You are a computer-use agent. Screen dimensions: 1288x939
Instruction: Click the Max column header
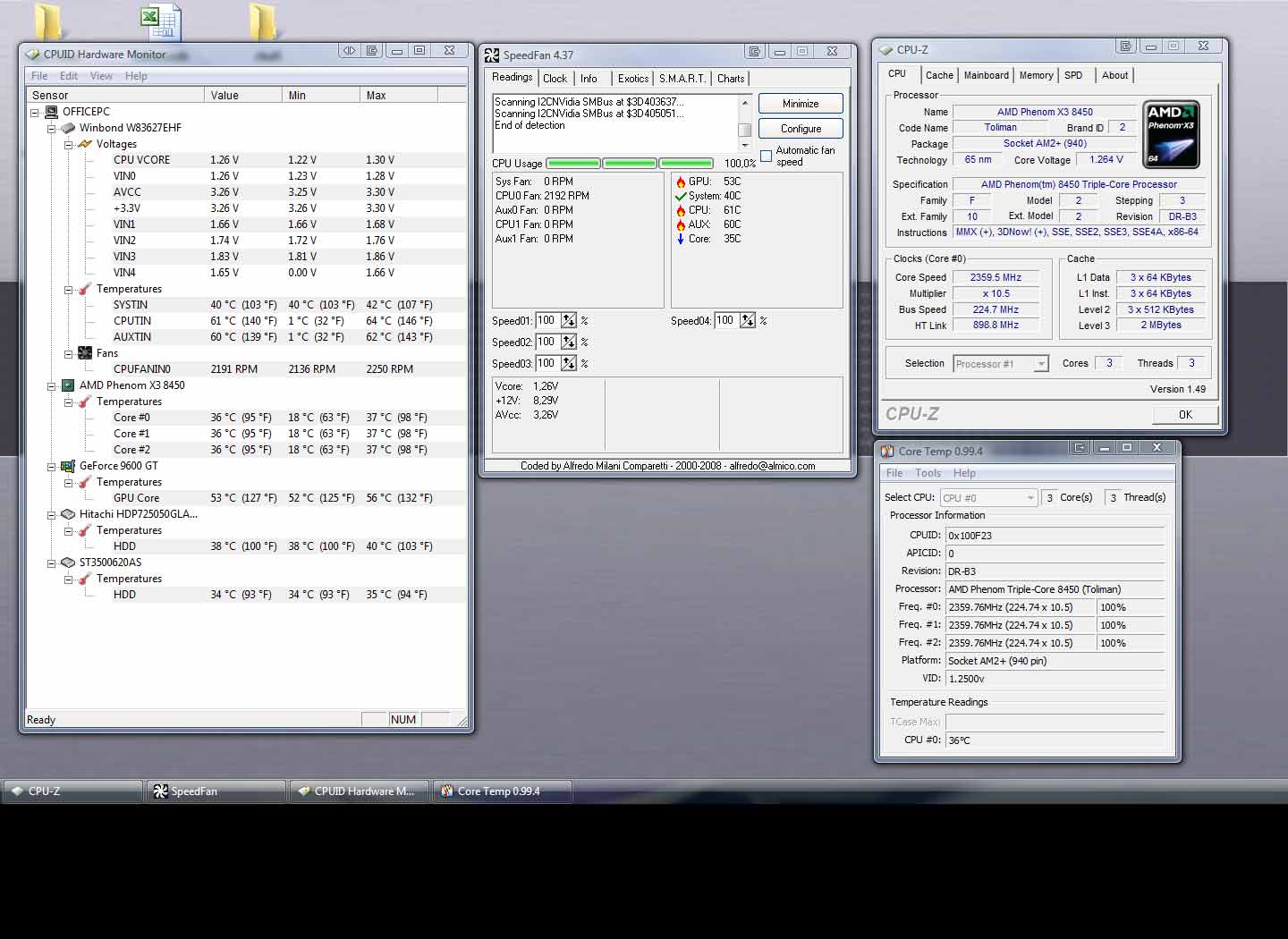(x=398, y=95)
